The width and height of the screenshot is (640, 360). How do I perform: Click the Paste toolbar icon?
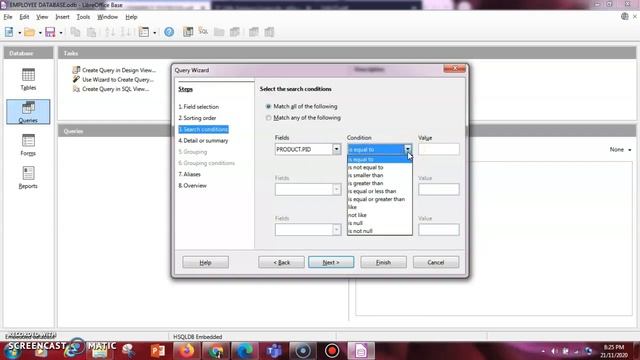(x=91, y=32)
